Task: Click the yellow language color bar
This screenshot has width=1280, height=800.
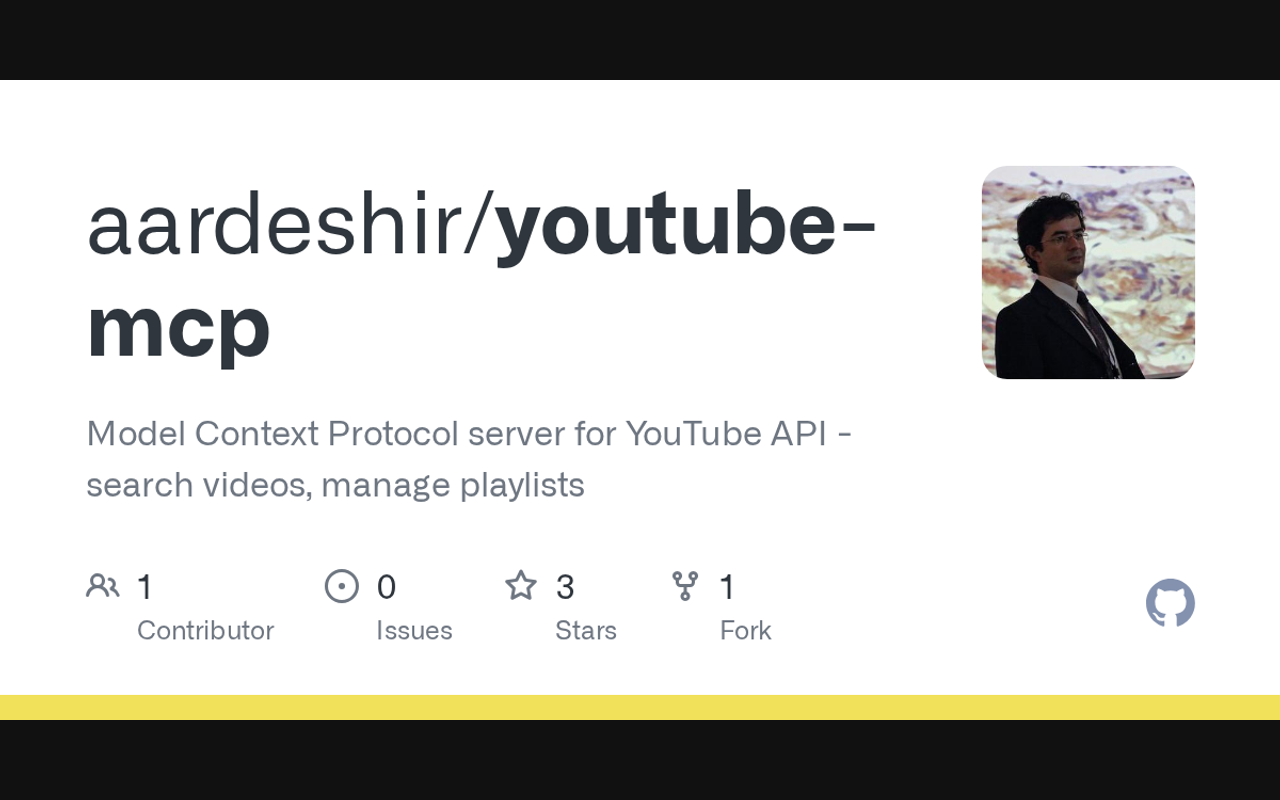Action: [x=640, y=707]
